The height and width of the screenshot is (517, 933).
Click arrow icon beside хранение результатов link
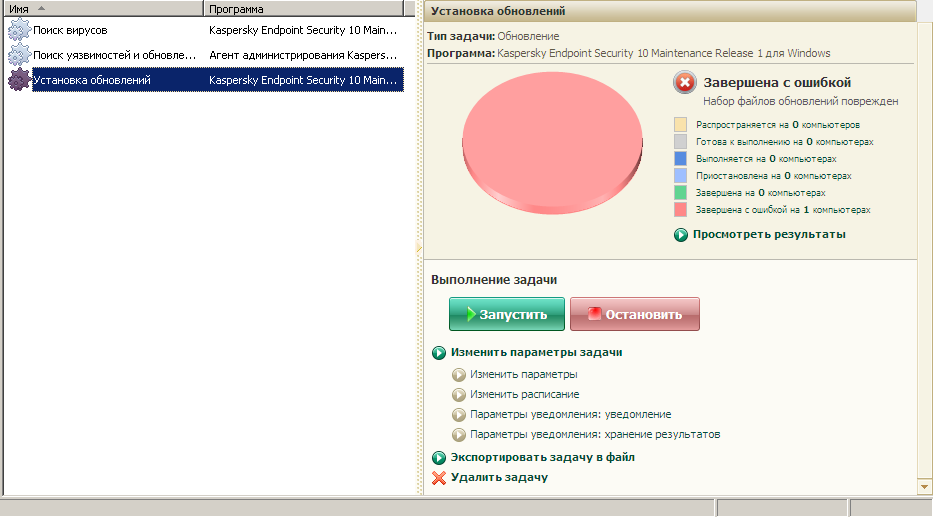(458, 435)
